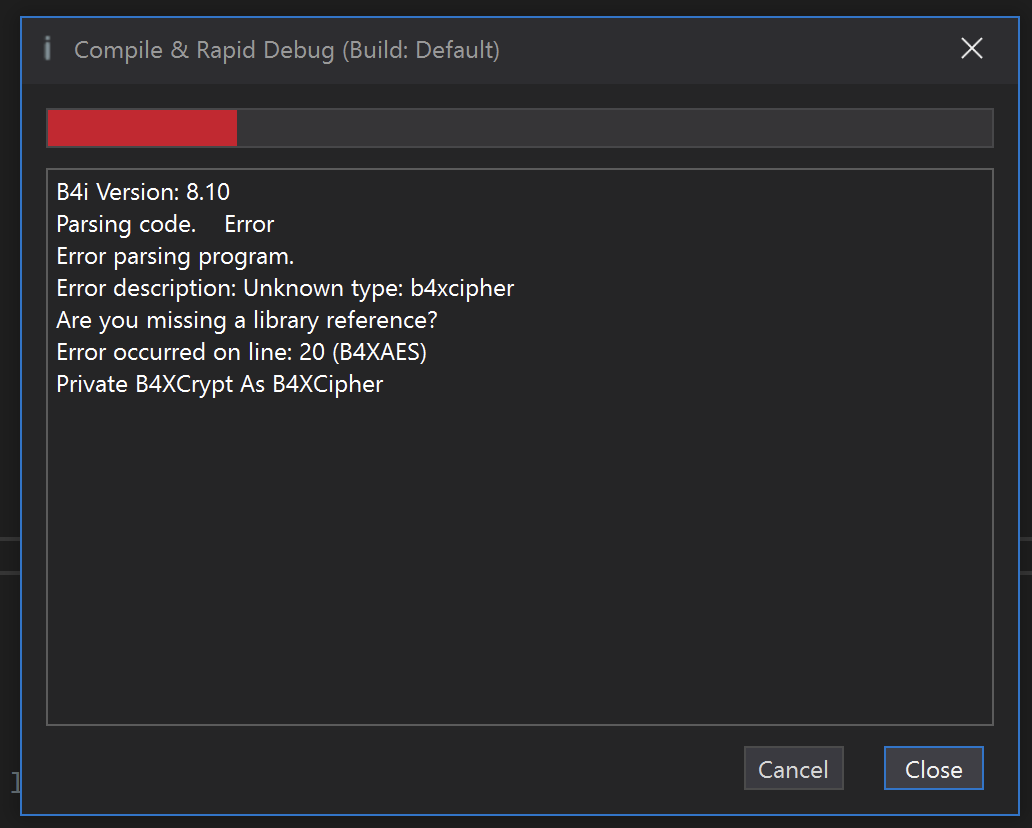Close the Compile & Rapid Debug dialog window

[x=971, y=48]
